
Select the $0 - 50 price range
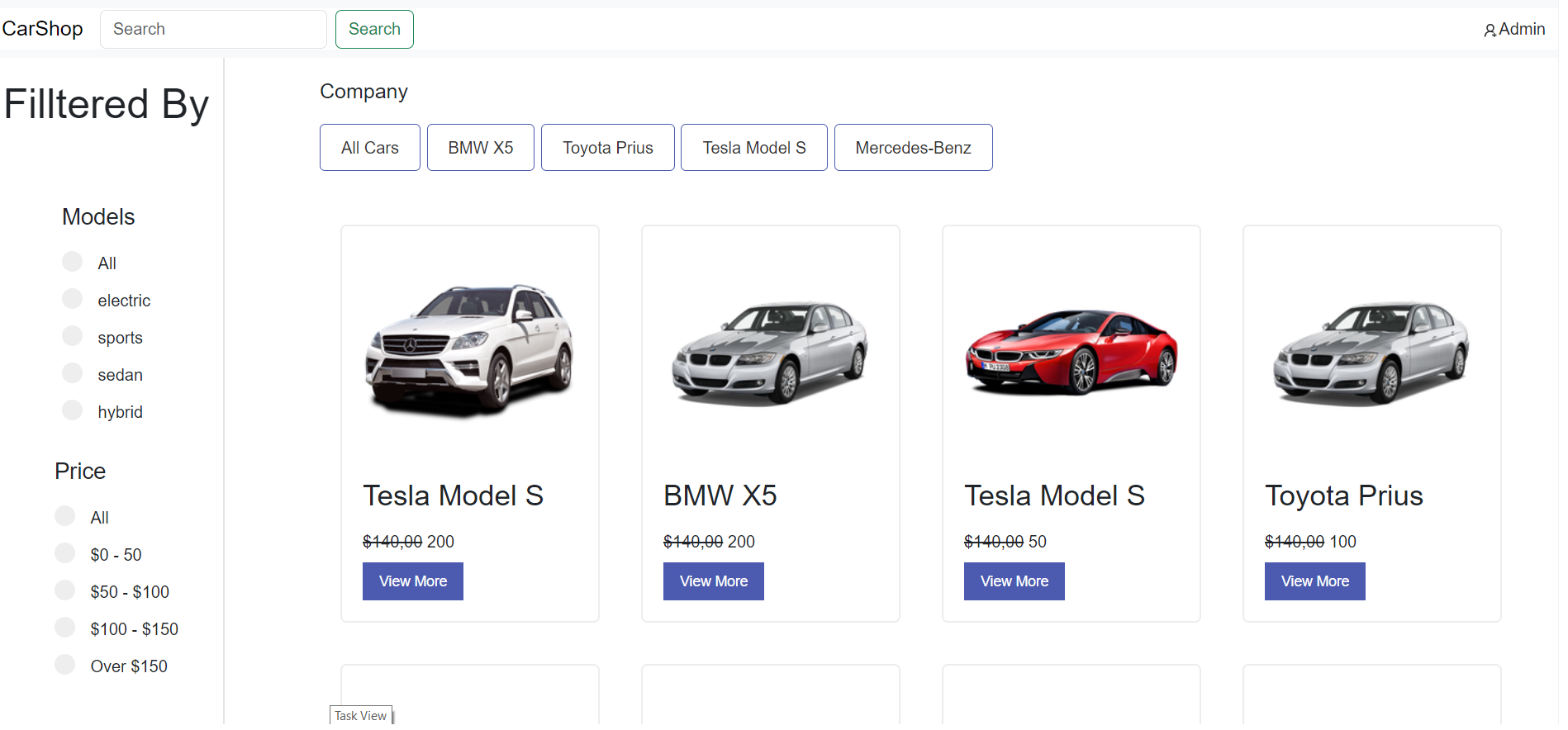pyautogui.click(x=65, y=553)
